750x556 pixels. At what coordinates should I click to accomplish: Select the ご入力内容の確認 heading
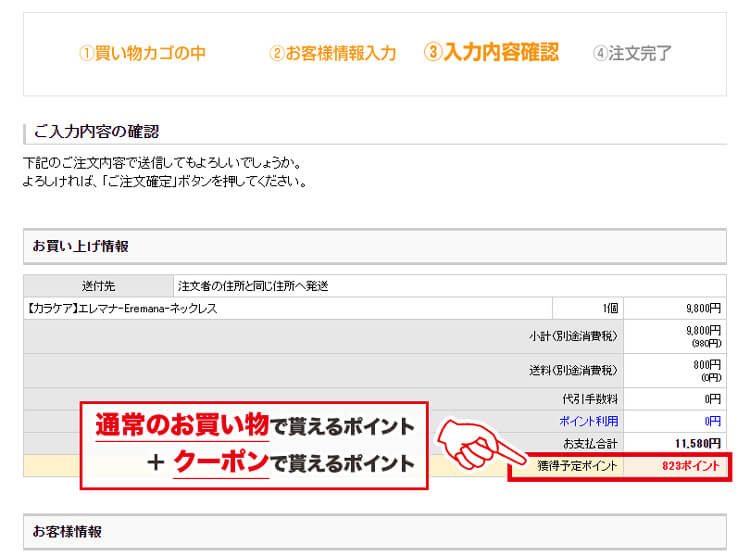(97, 132)
